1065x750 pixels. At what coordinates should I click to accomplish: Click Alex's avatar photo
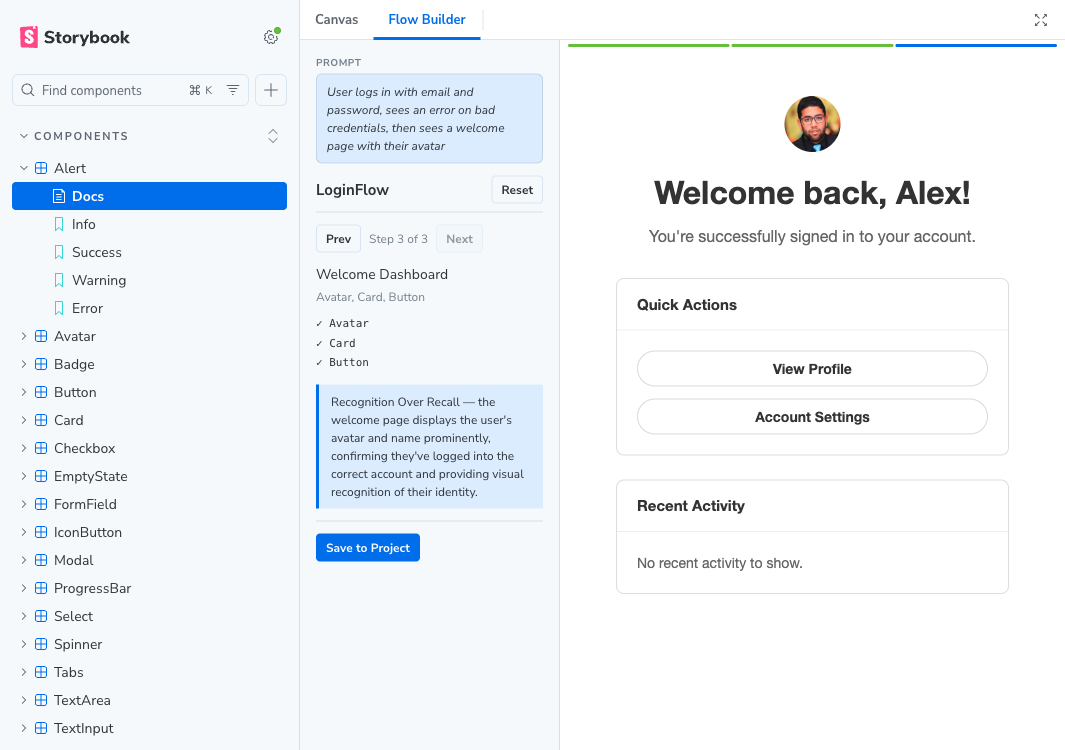(x=812, y=124)
